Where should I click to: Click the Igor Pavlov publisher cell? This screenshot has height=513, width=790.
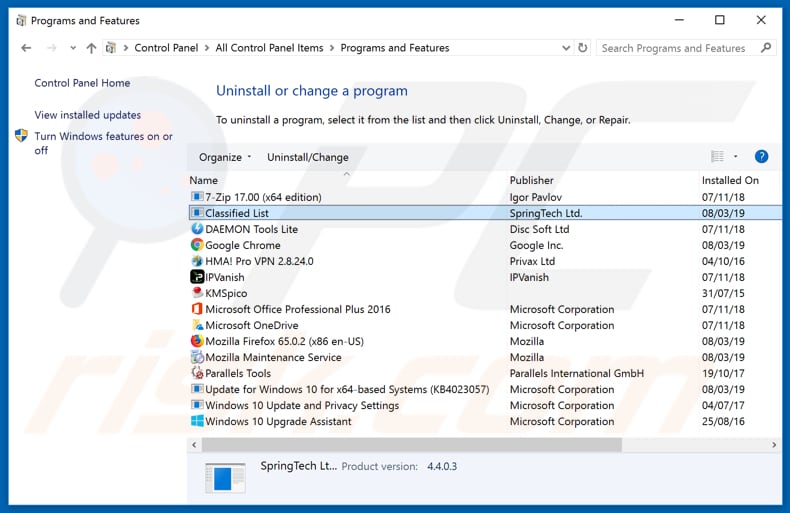[536, 197]
